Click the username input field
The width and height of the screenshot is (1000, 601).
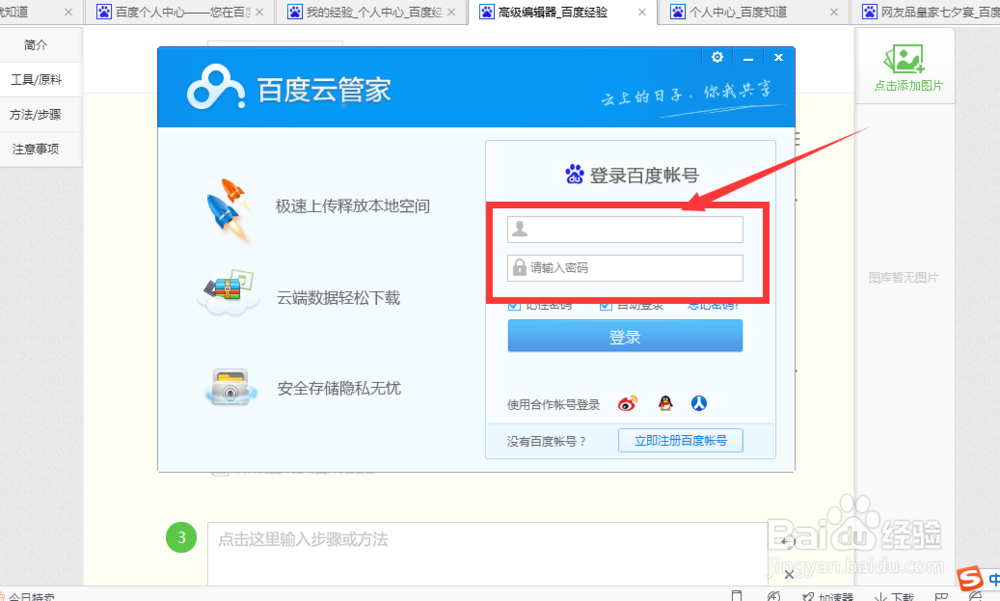pos(625,229)
